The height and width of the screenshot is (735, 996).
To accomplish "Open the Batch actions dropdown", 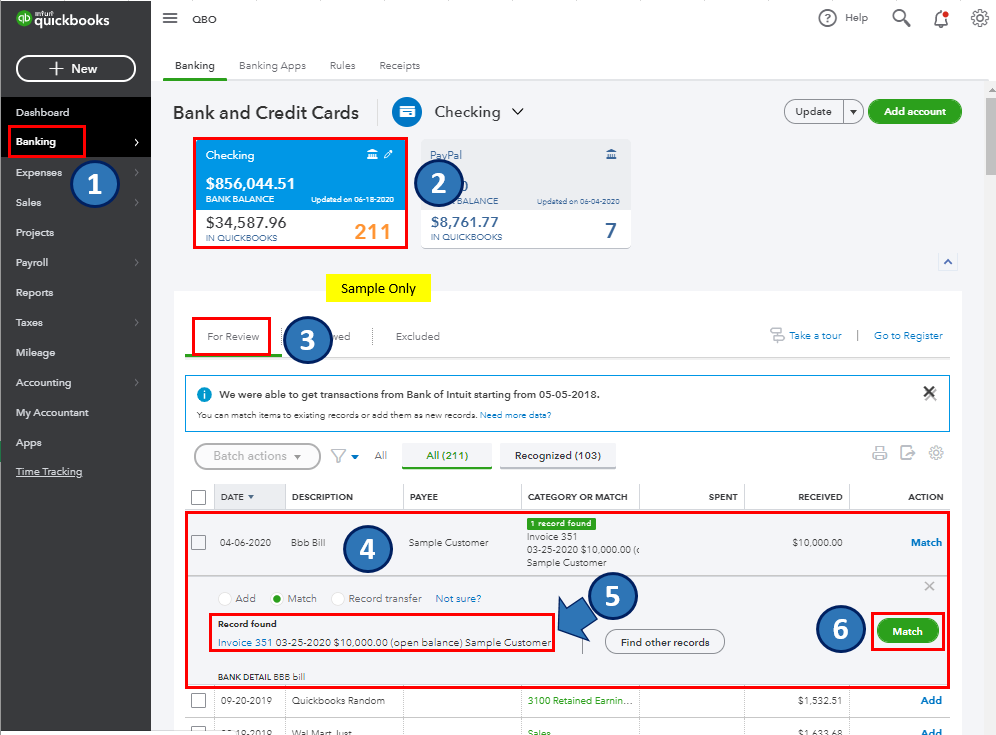I will pos(257,456).
